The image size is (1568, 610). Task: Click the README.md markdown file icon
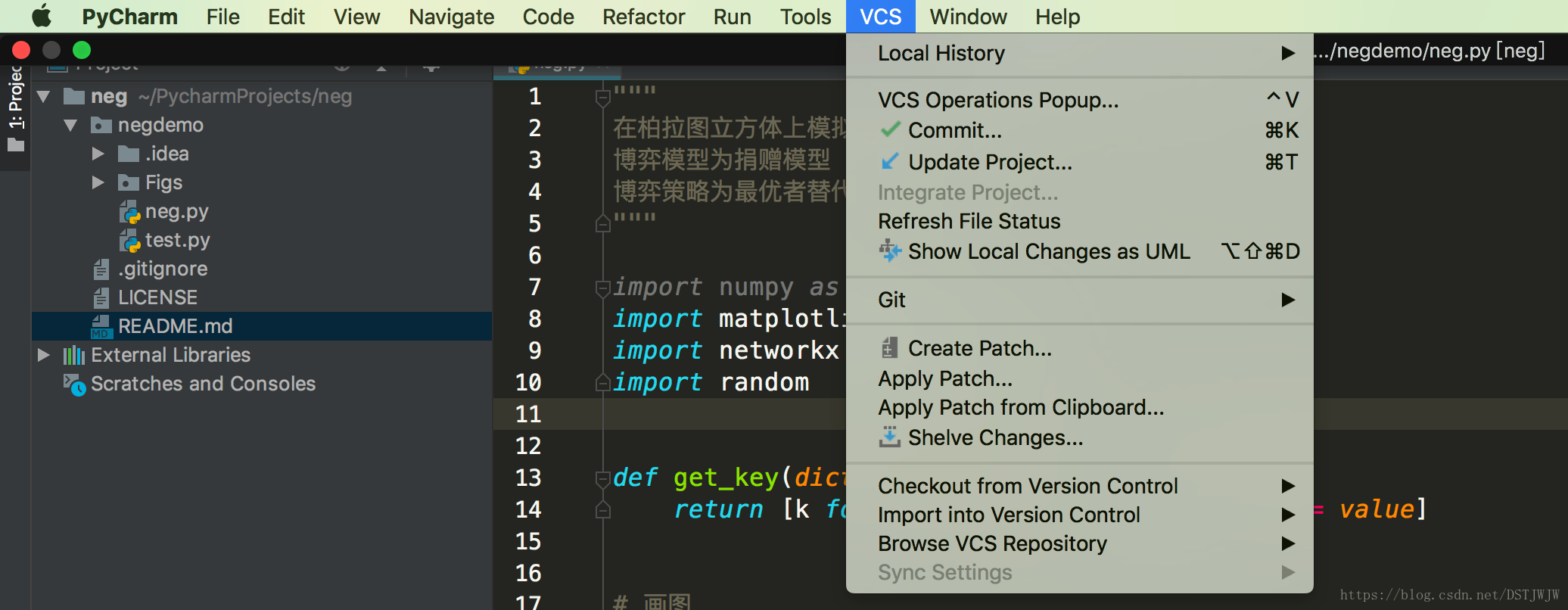101,326
